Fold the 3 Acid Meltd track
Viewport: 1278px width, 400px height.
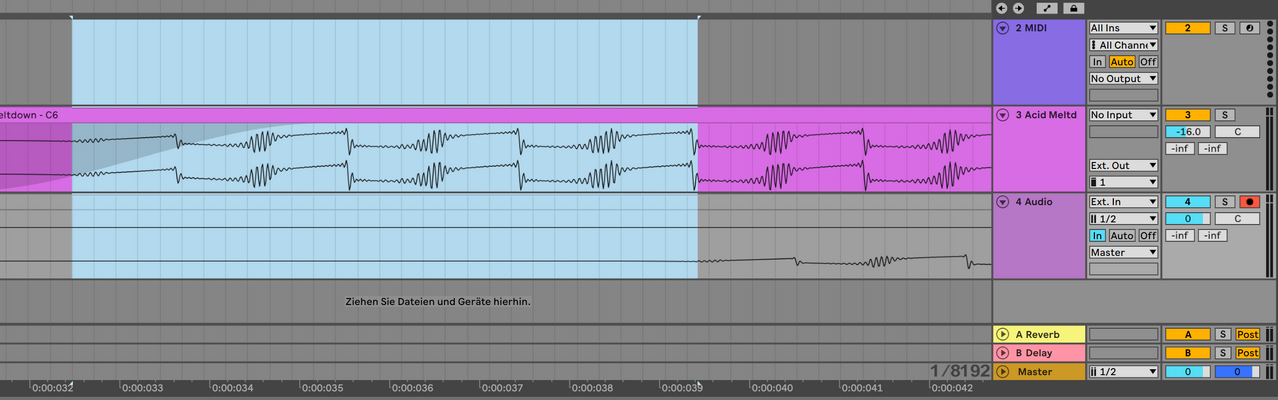1002,115
